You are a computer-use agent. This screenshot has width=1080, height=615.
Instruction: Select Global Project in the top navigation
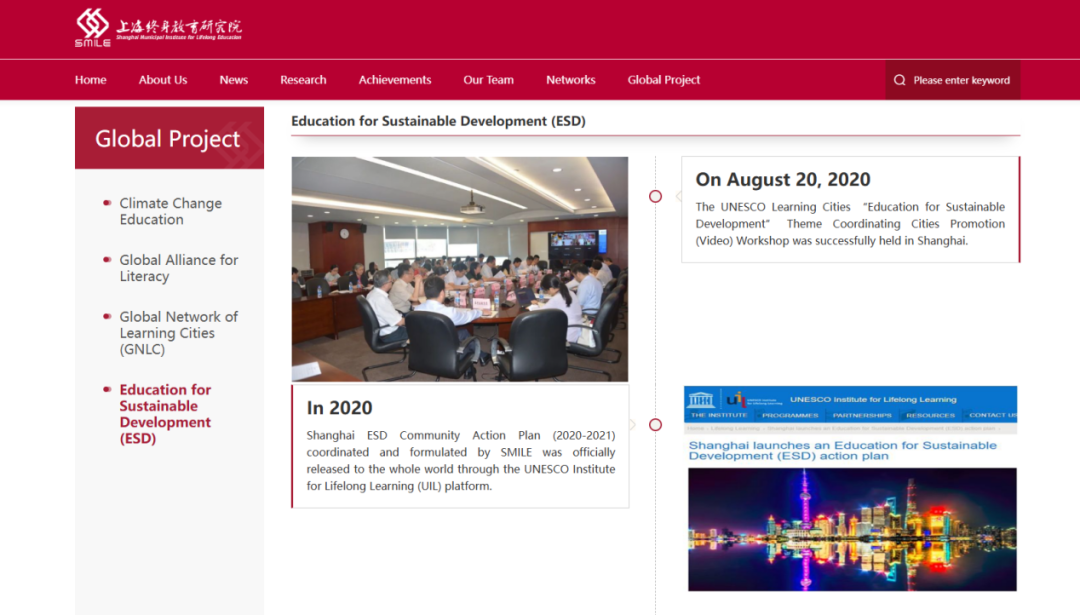(664, 80)
